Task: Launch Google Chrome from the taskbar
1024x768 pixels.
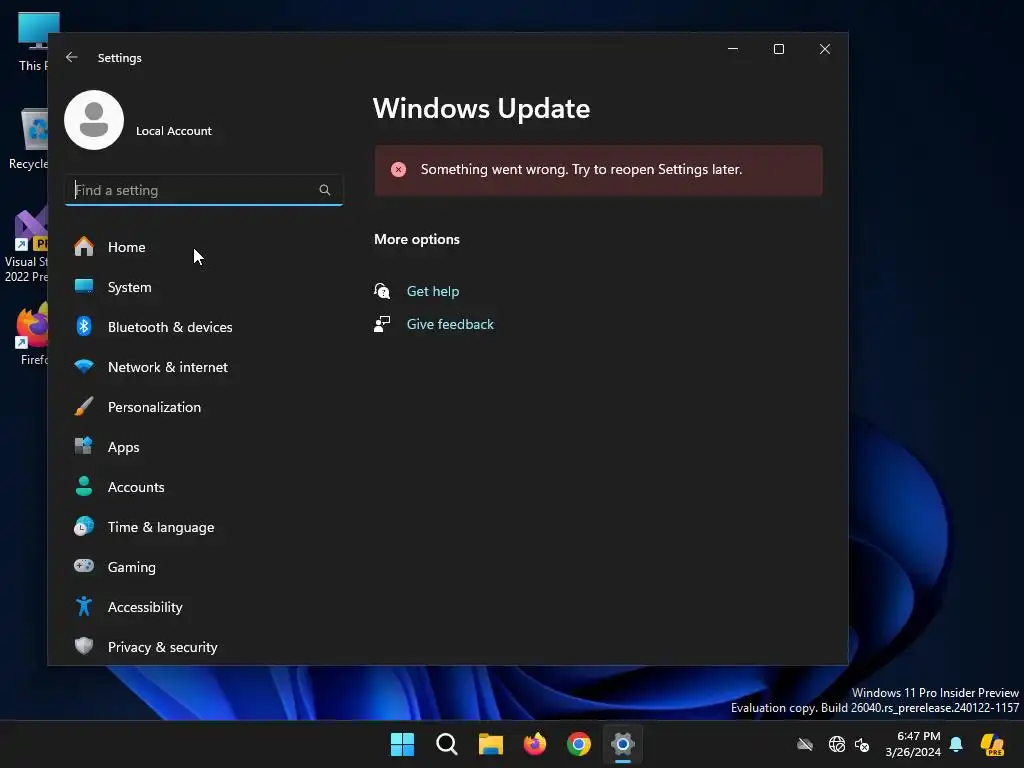Action: (579, 744)
